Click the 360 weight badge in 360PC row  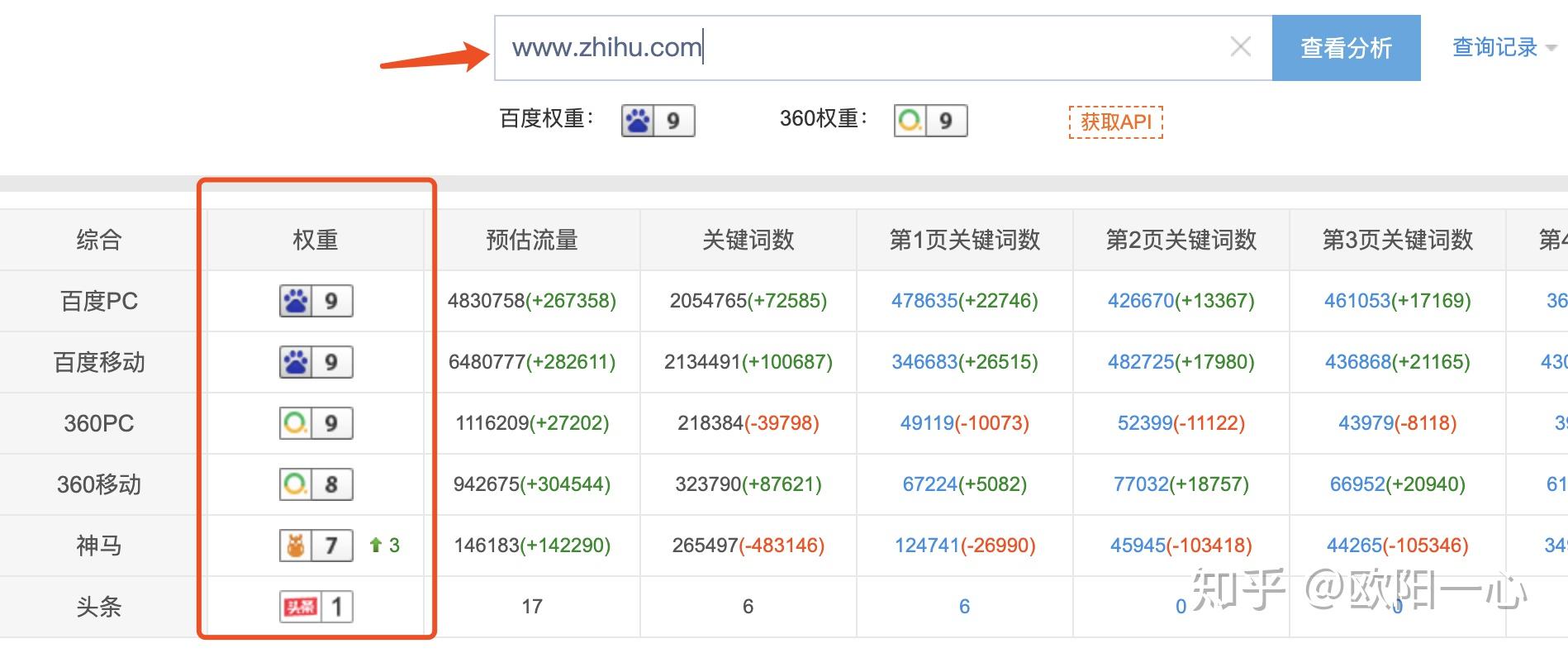coord(316,423)
